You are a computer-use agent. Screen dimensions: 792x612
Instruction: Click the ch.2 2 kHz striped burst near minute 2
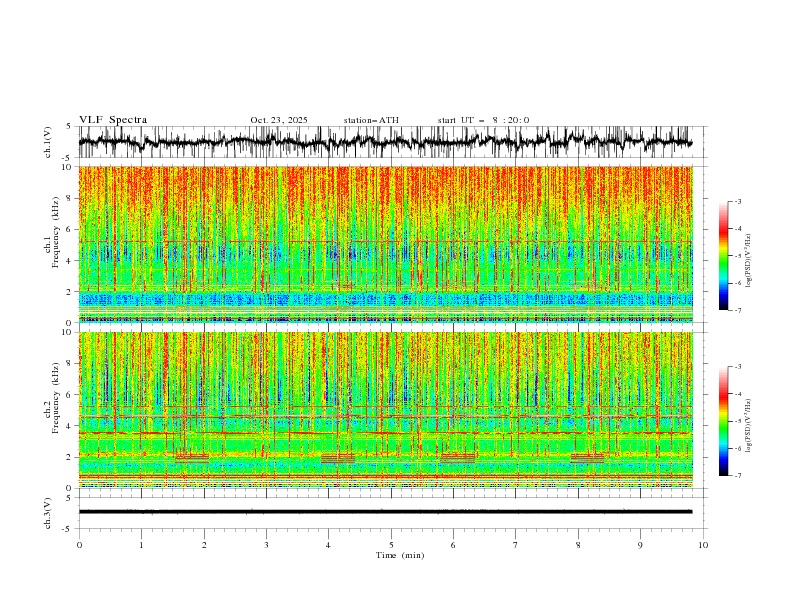[x=192, y=458]
